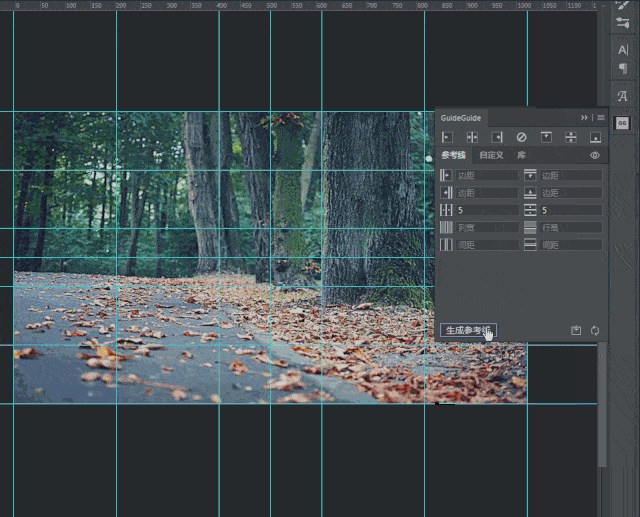Click the add horizontal midpoint guide icon
Viewport: 640px width, 517px height.
[571, 137]
